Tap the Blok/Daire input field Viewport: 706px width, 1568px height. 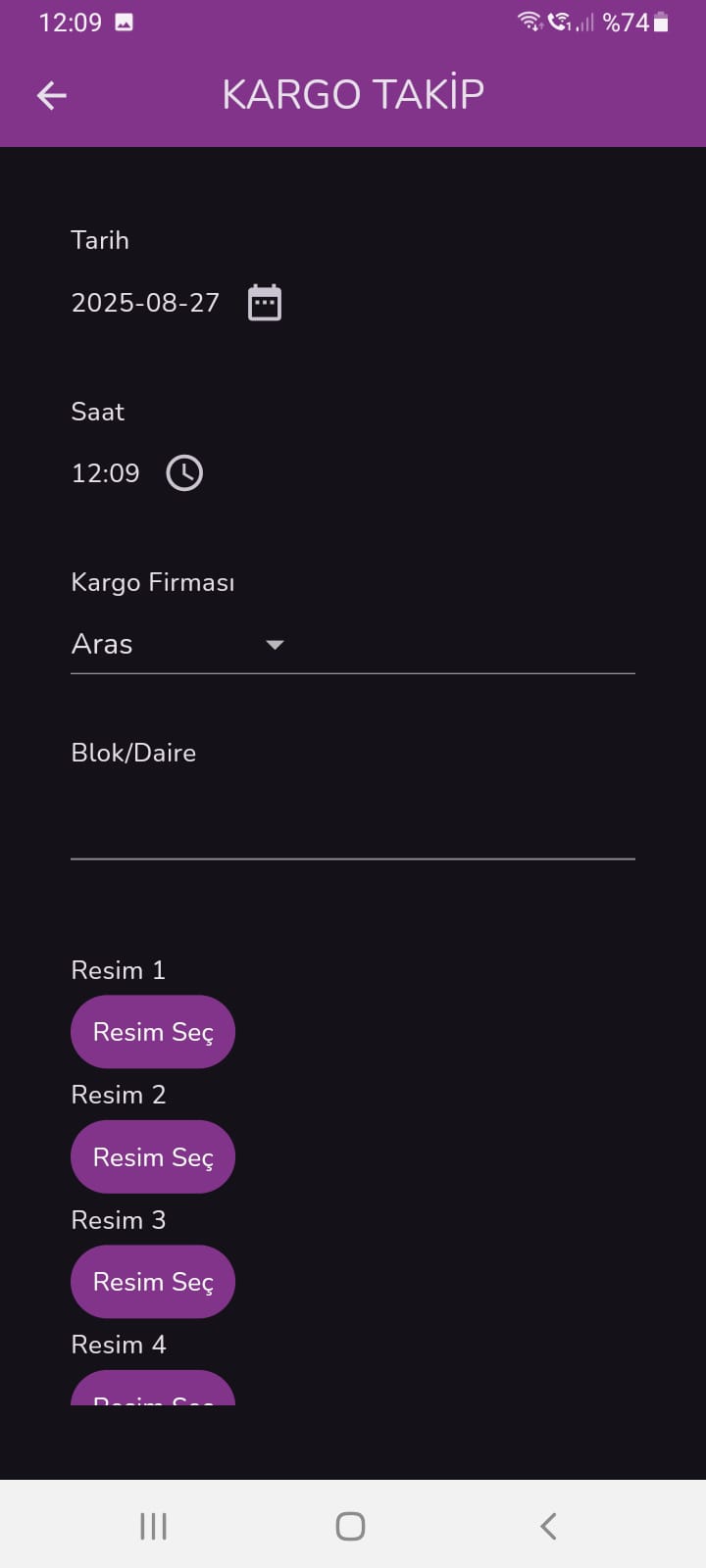point(353,828)
